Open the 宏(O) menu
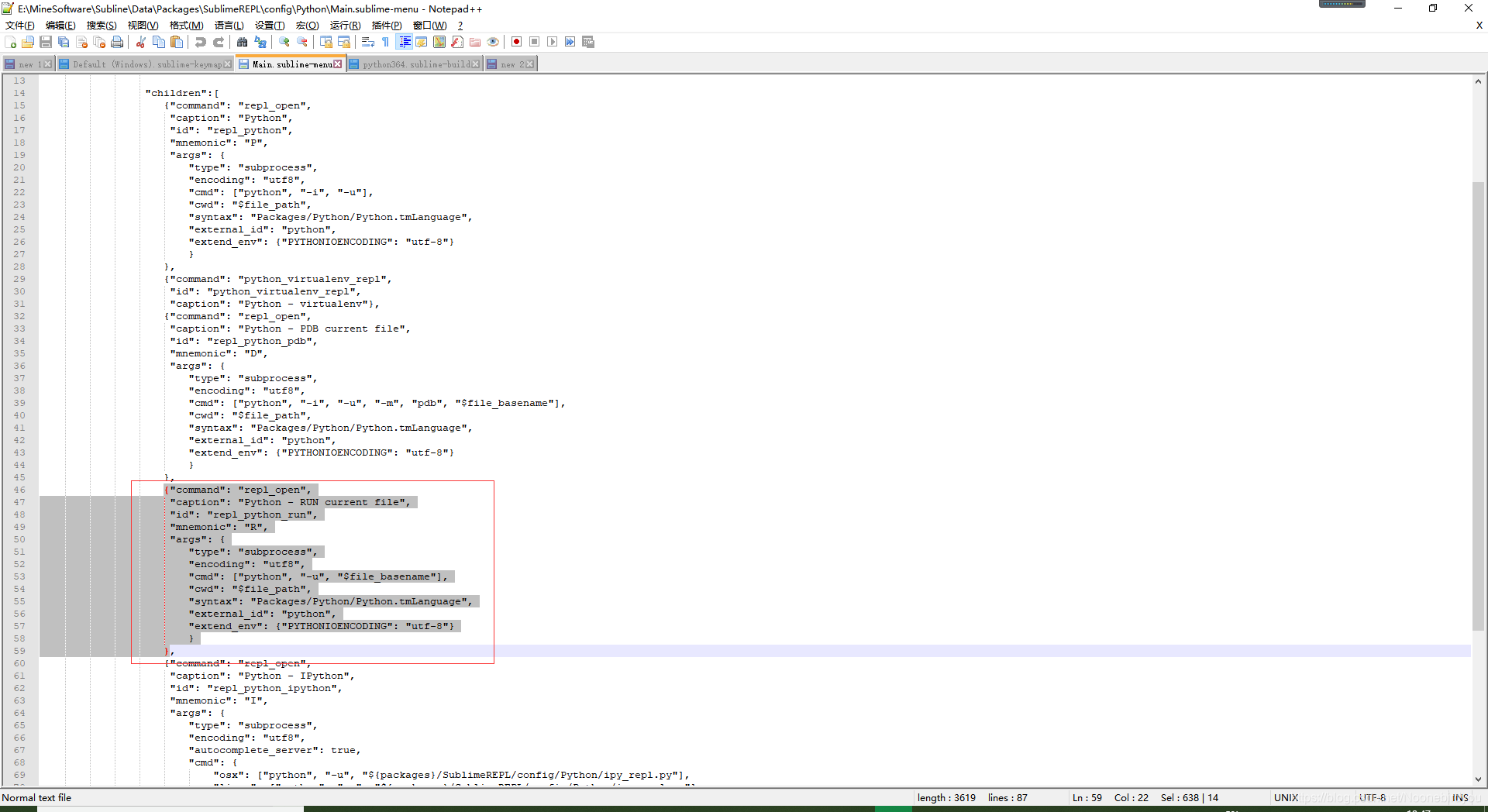Viewport: 1488px width, 812px height. pyautogui.click(x=307, y=26)
